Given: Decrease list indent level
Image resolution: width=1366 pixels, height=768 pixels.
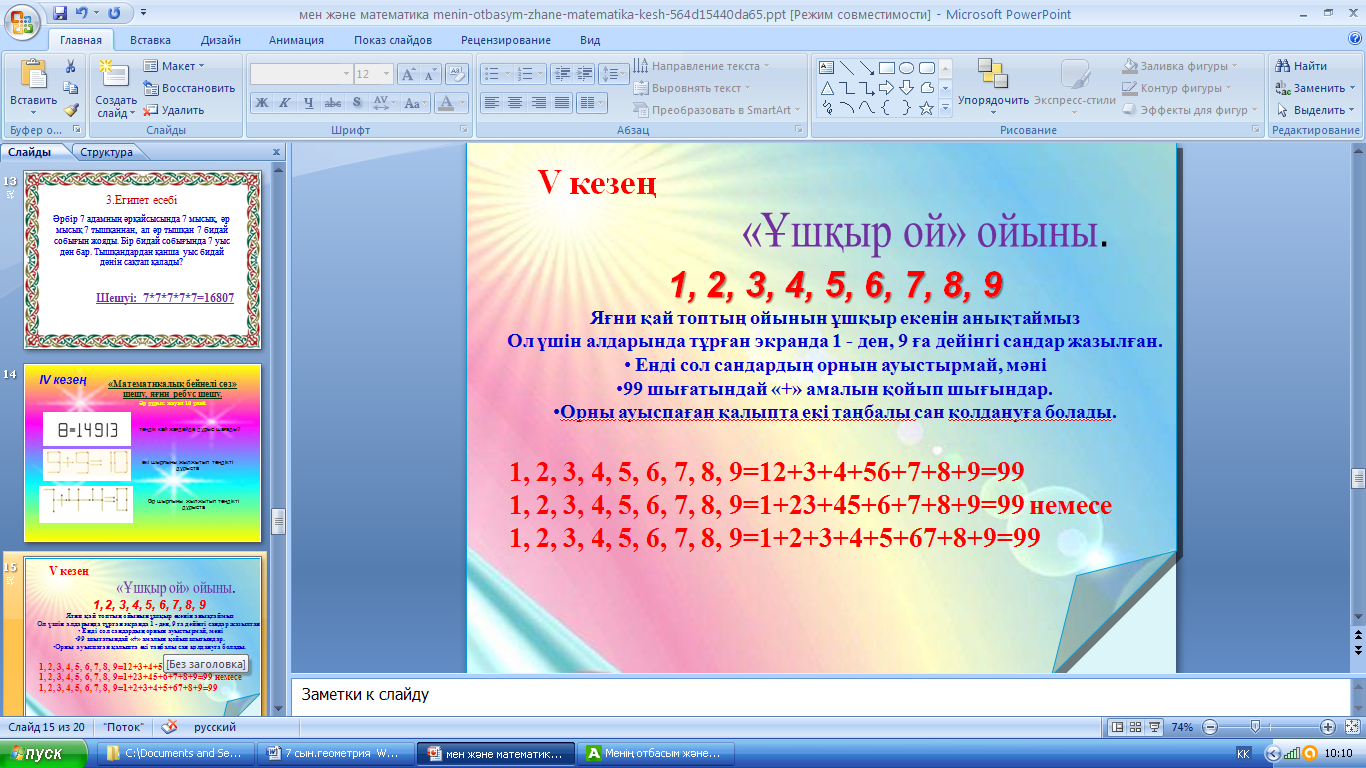Looking at the screenshot, I should (x=560, y=74).
